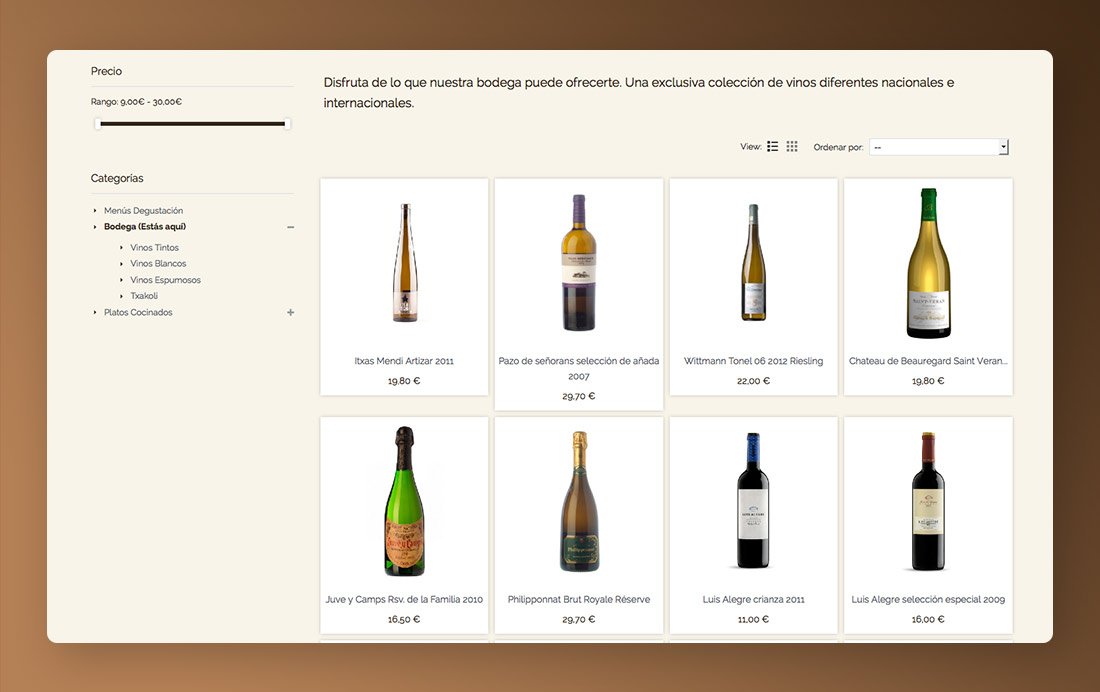Go to Txakoli subcategory
The image size is (1100, 692).
(x=144, y=296)
